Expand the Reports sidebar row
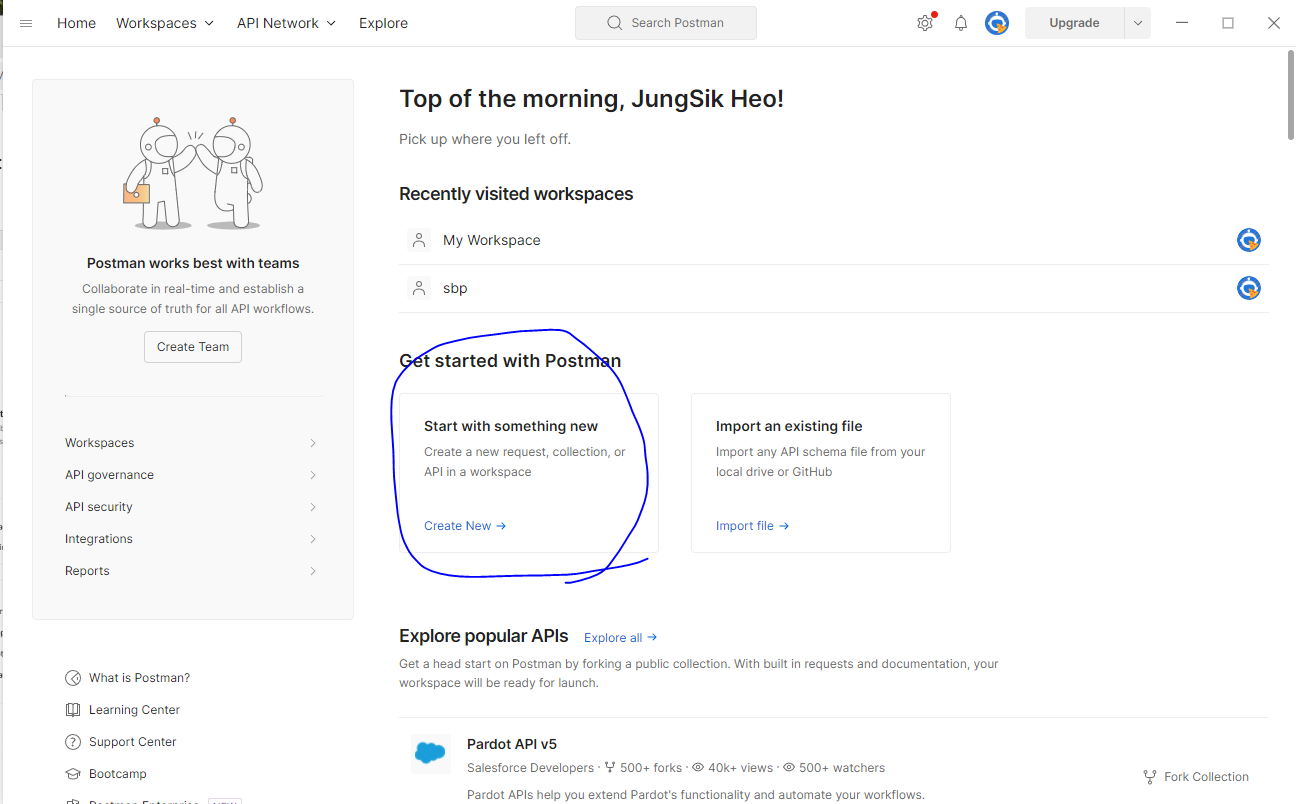Screen dimensions: 1296x804 tap(190, 571)
